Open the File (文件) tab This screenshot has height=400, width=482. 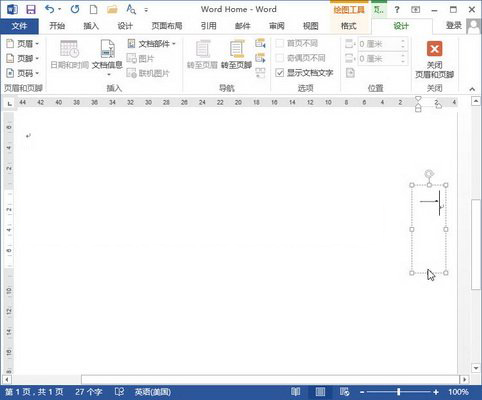click(19, 26)
